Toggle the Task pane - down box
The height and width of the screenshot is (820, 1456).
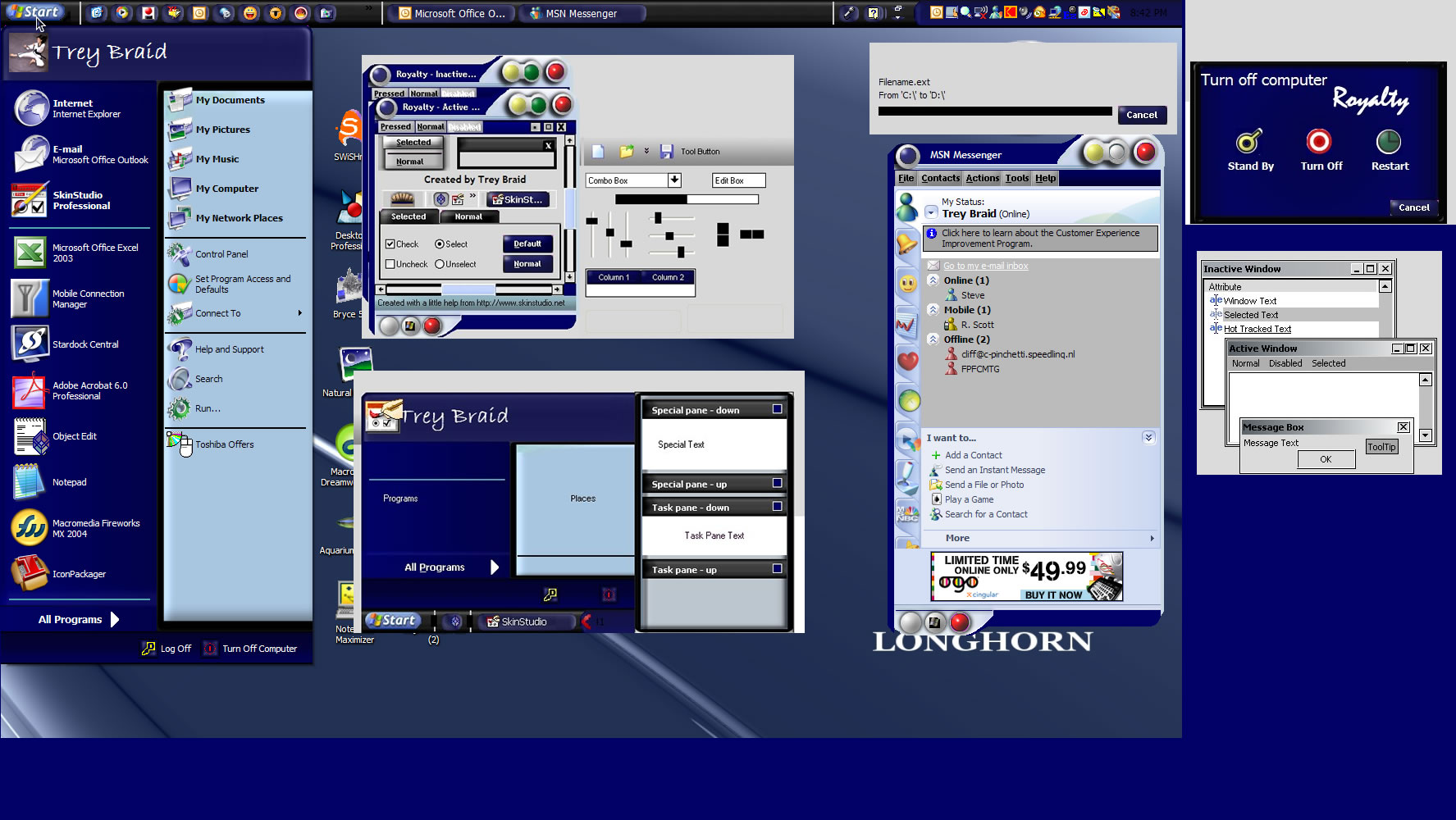click(x=777, y=507)
